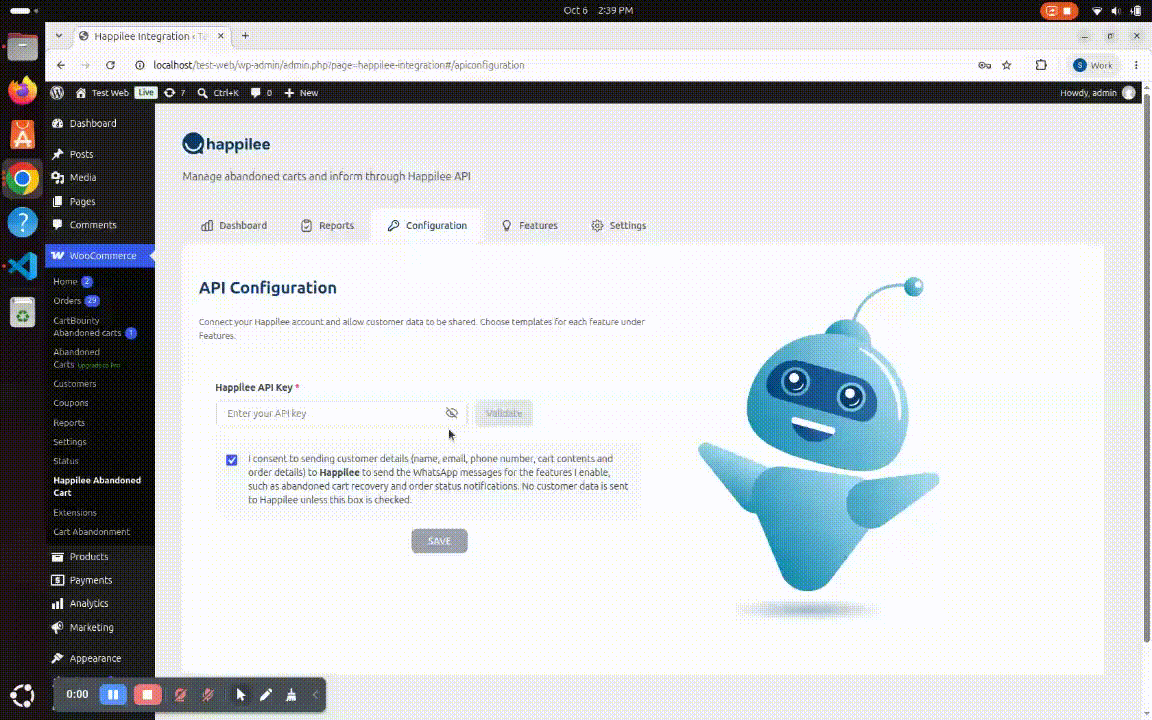
Task: Open the saved passwords key icon
Action: [984, 65]
